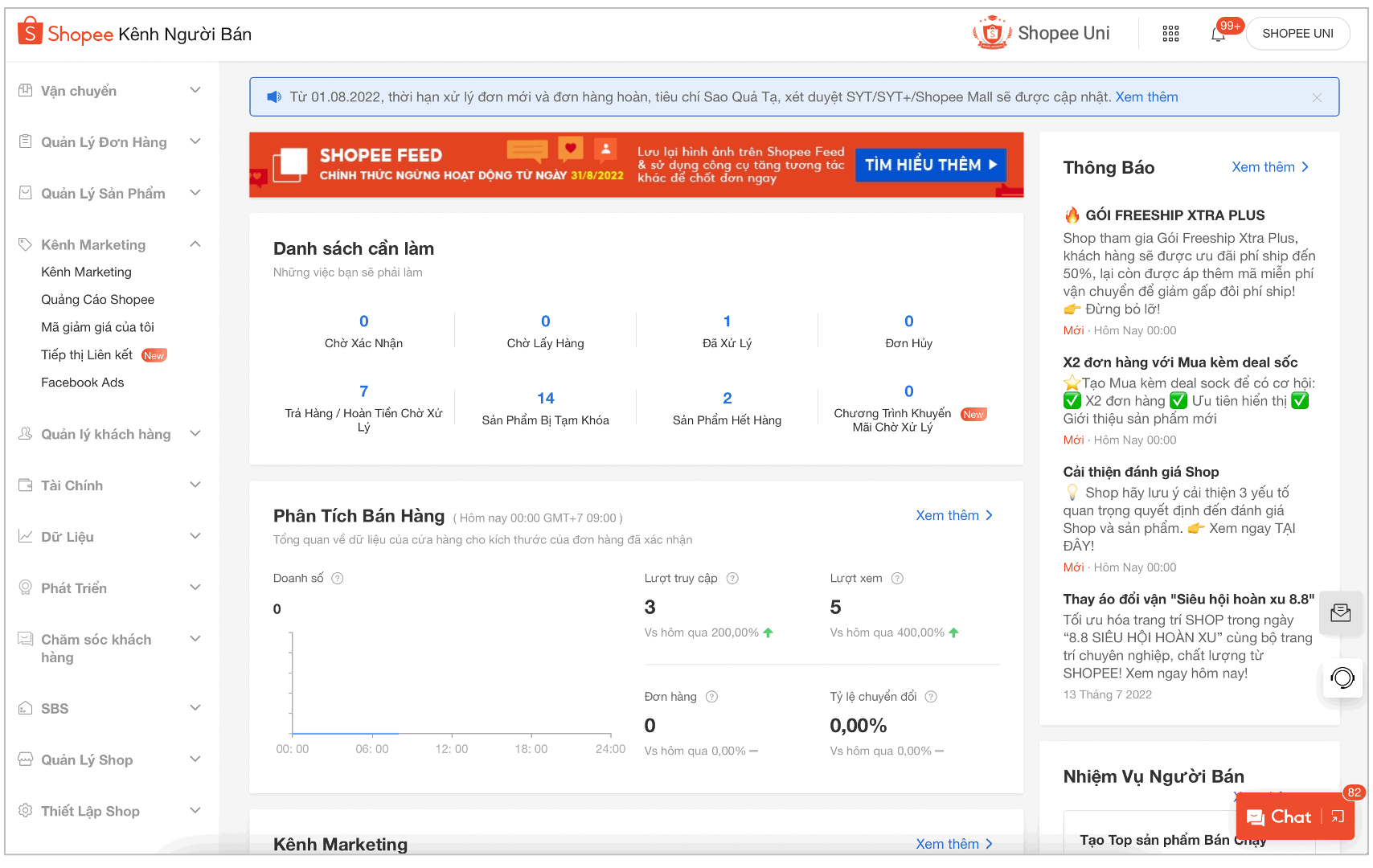Click the Vận chuyển sidebar icon
This screenshot has height=868, width=1373.
26,90
